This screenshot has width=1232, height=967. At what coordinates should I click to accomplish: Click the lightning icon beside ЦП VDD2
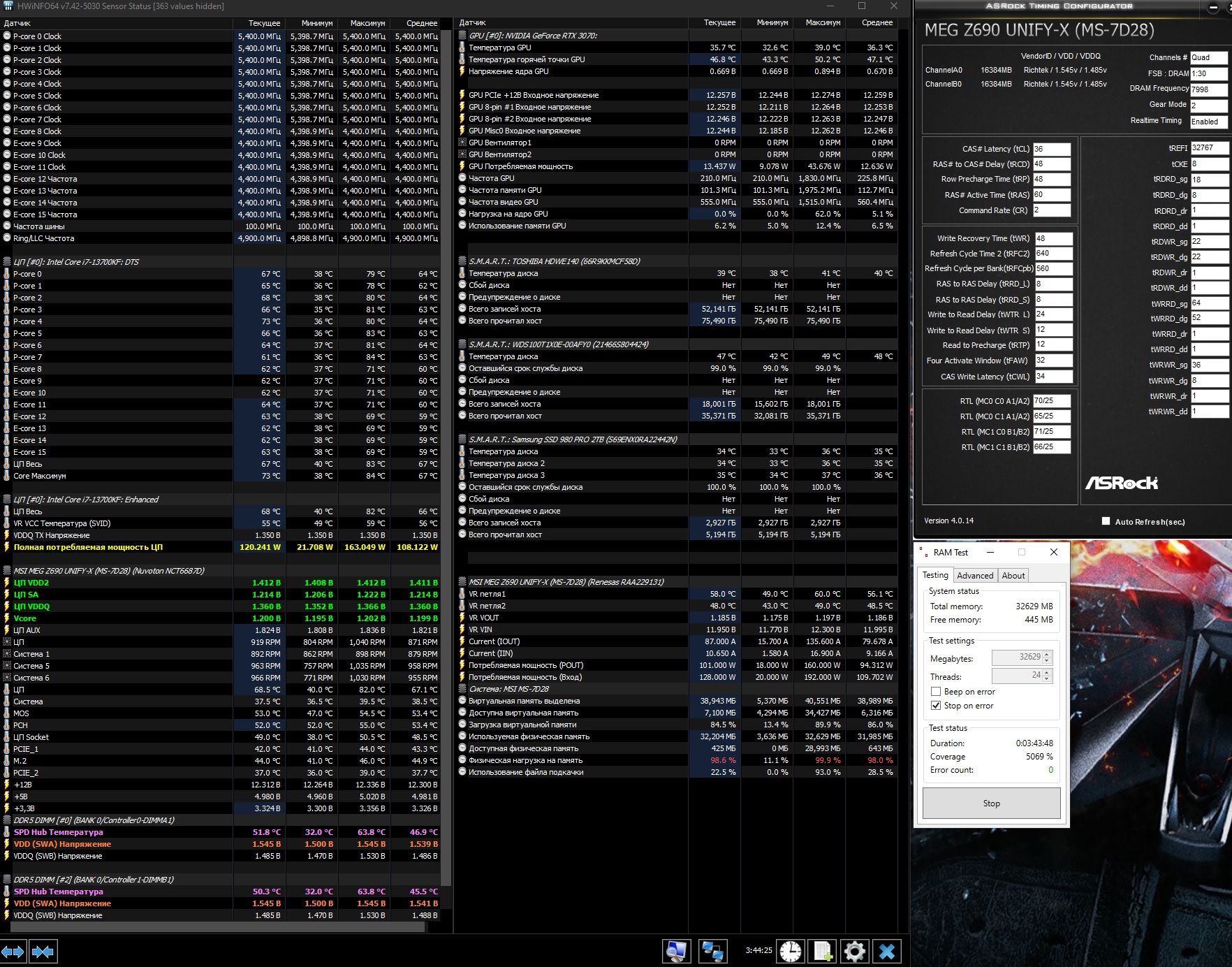pos(7,583)
